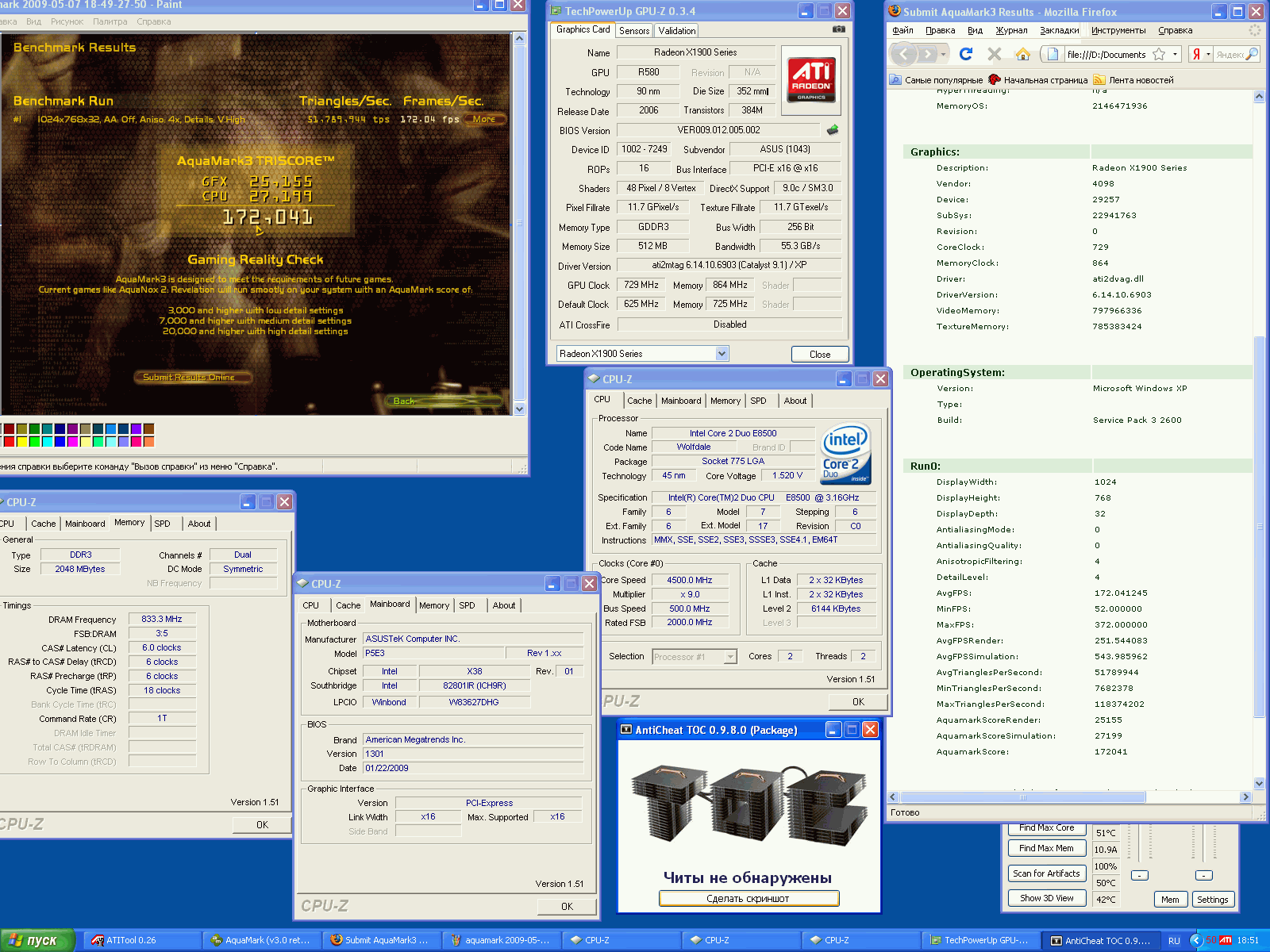Image resolution: width=1270 pixels, height=952 pixels.
Task: Click Show 3D View in ATITool
Action: pos(1046,898)
